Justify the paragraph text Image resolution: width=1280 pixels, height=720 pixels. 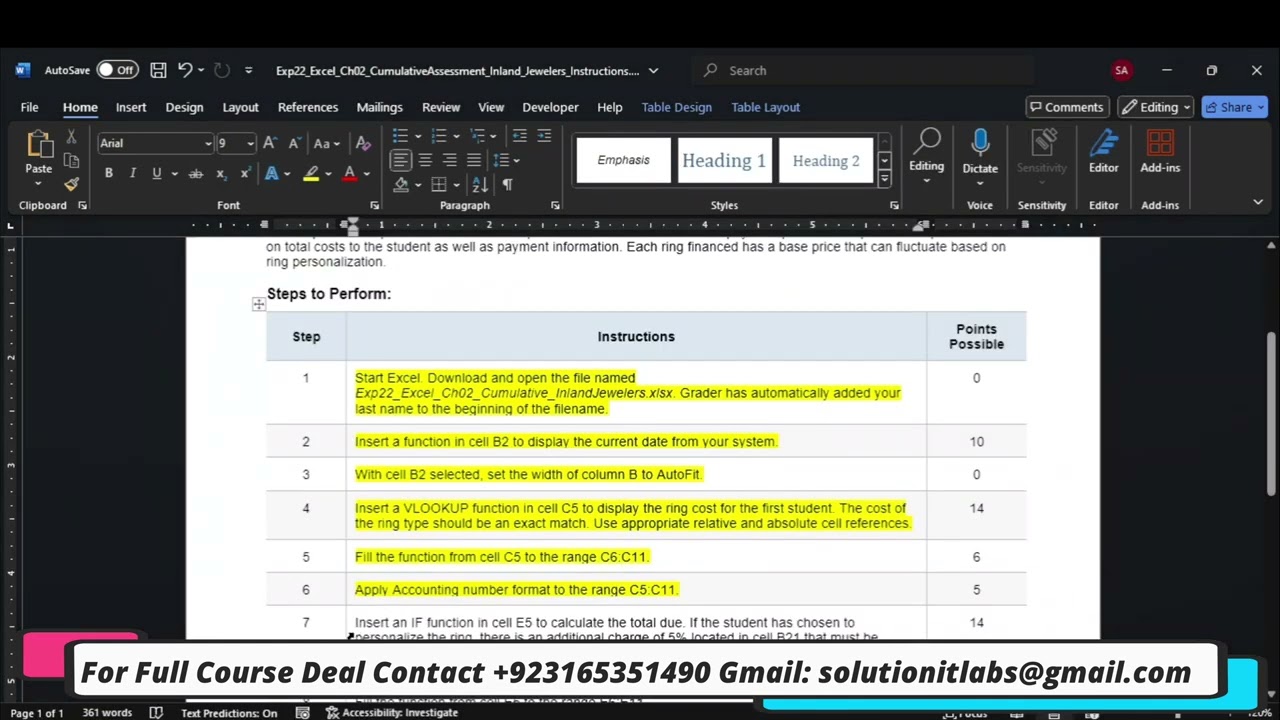pos(473,160)
